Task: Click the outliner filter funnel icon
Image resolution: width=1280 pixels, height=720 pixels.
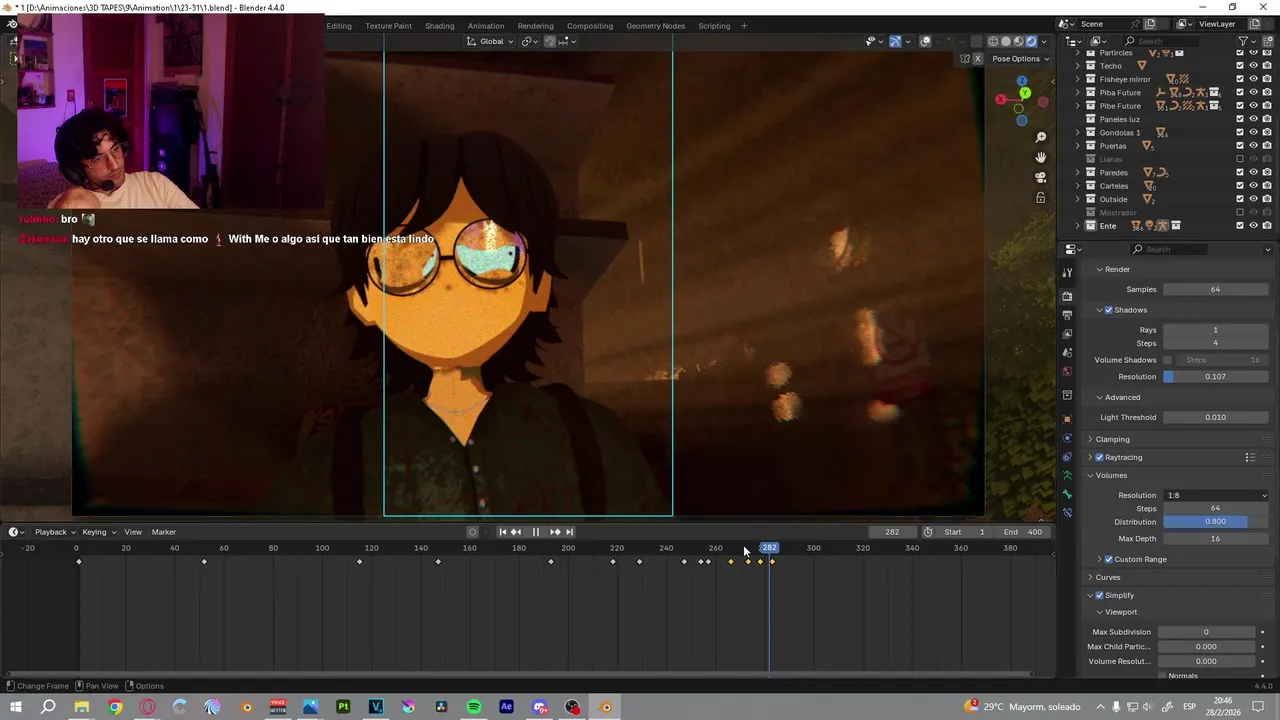Action: coord(1243,41)
